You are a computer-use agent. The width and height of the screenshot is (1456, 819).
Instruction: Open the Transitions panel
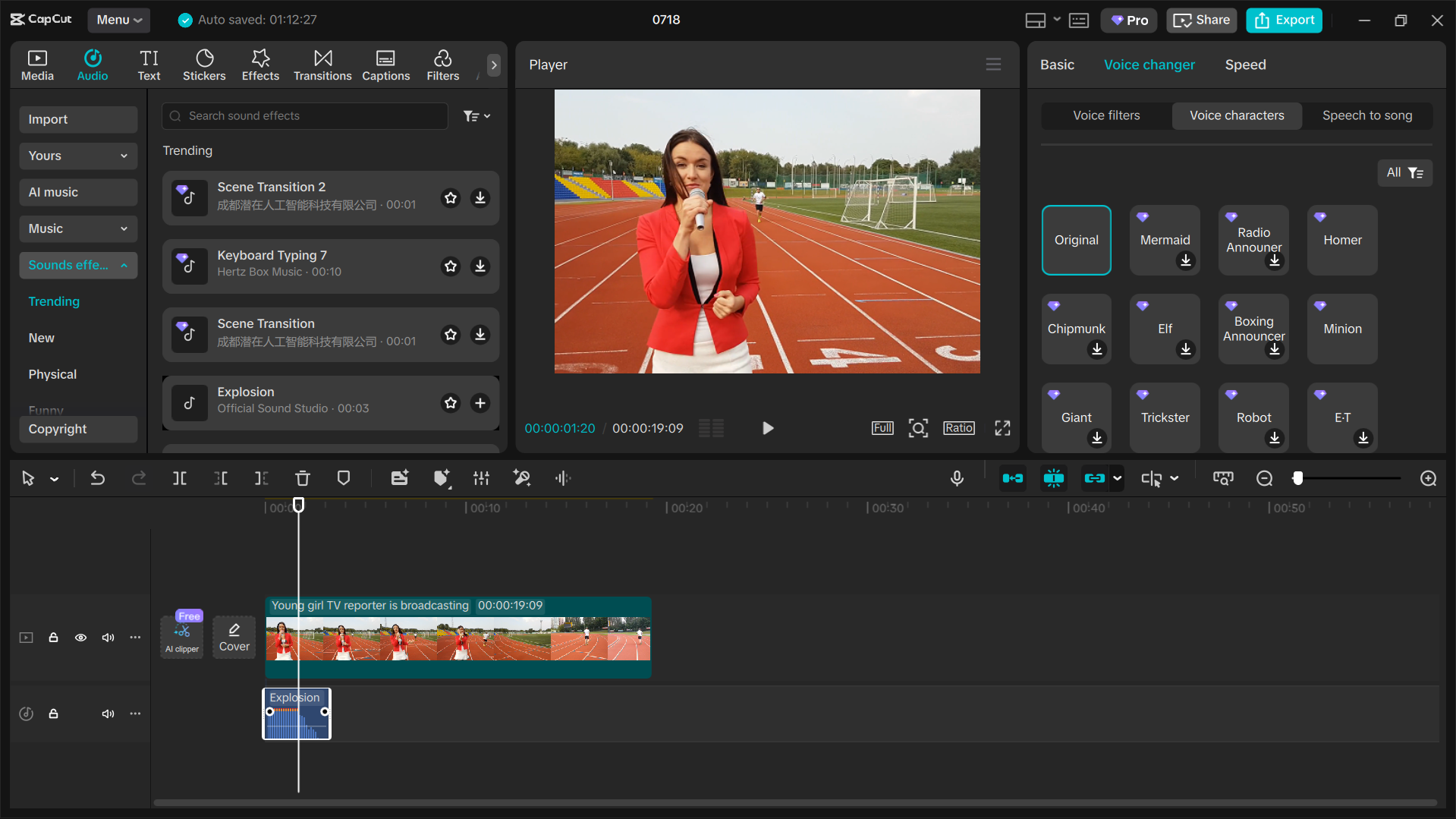[x=322, y=65]
